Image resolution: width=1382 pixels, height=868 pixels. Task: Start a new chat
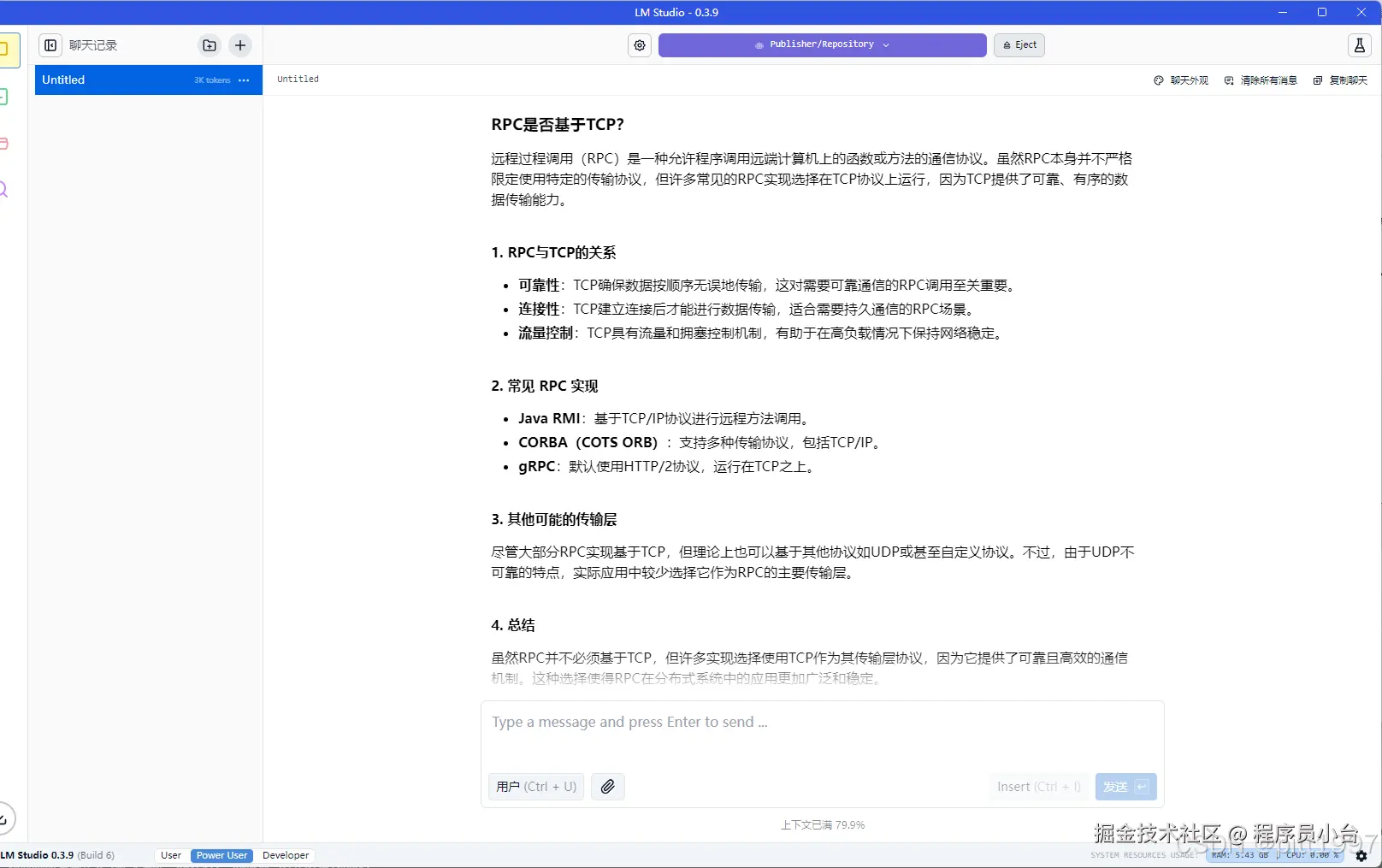pos(239,45)
